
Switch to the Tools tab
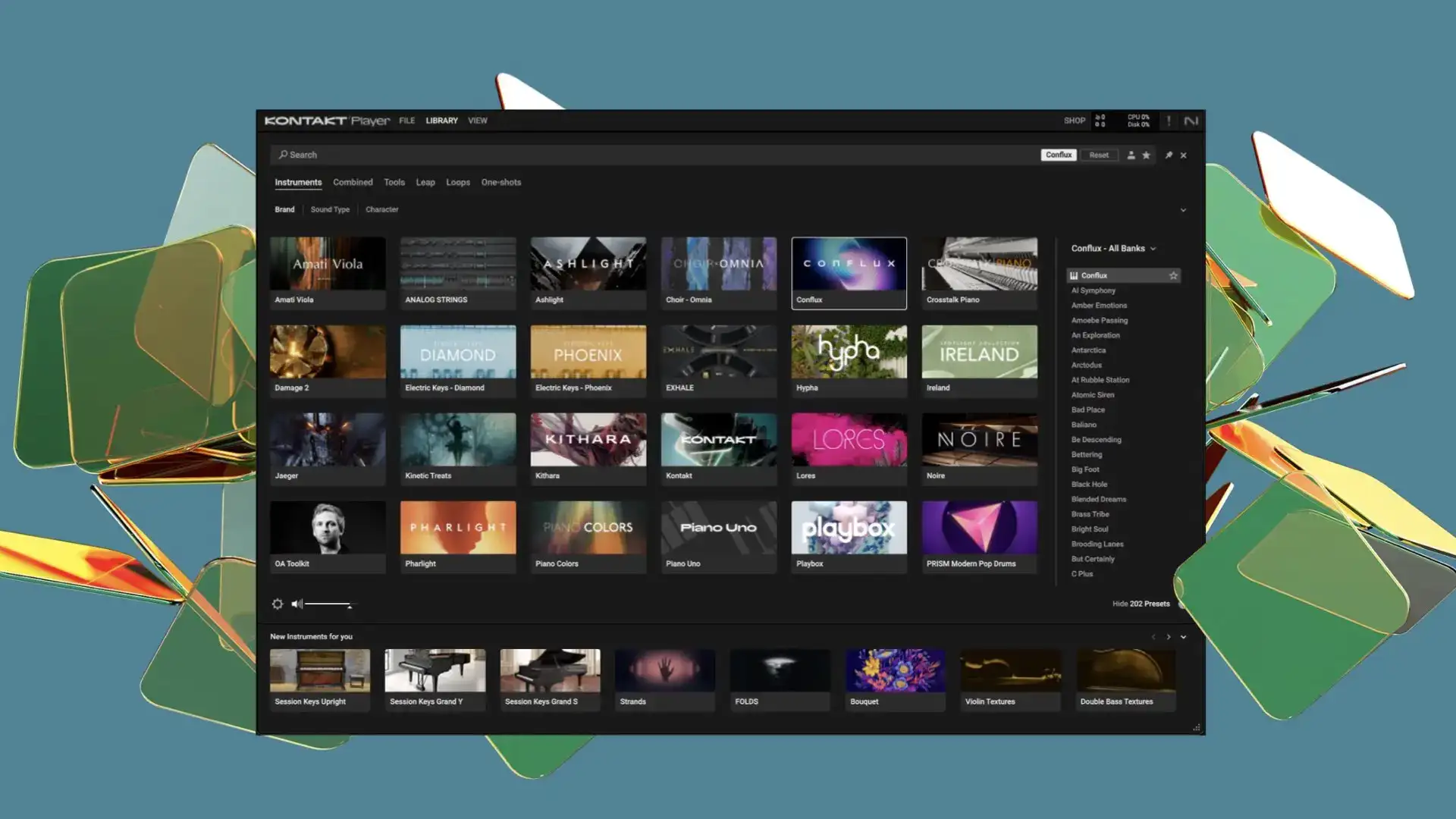[394, 183]
